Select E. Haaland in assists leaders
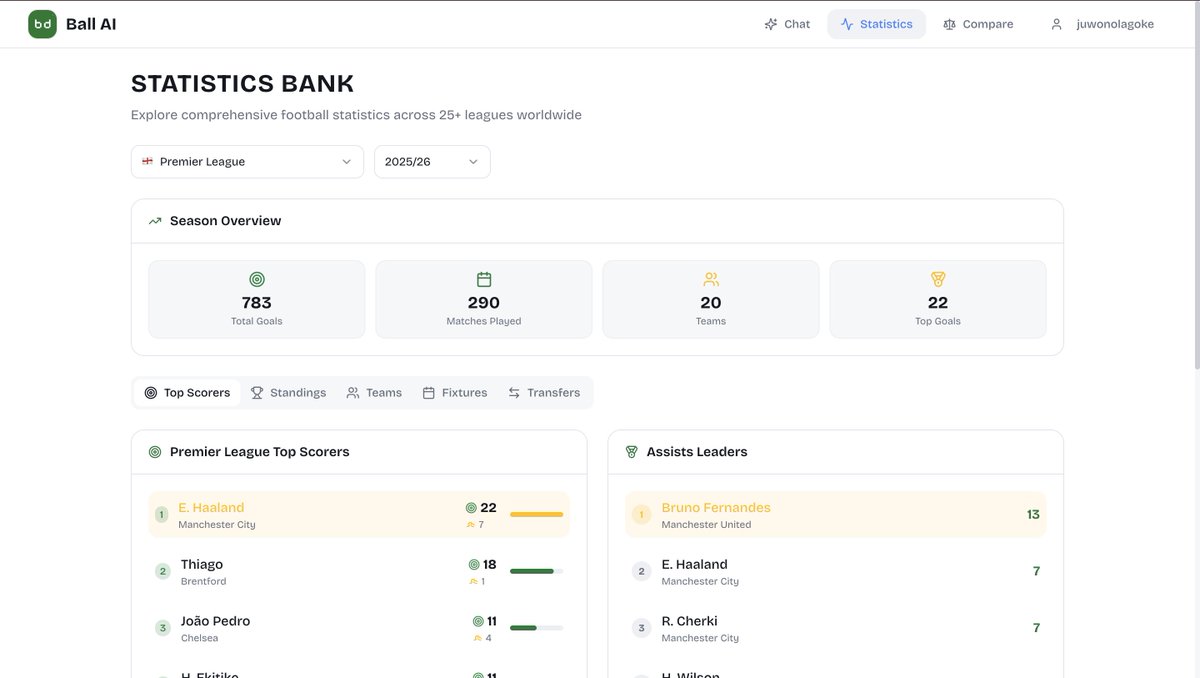Screen dimensions: 1200x678 [x=836, y=572]
